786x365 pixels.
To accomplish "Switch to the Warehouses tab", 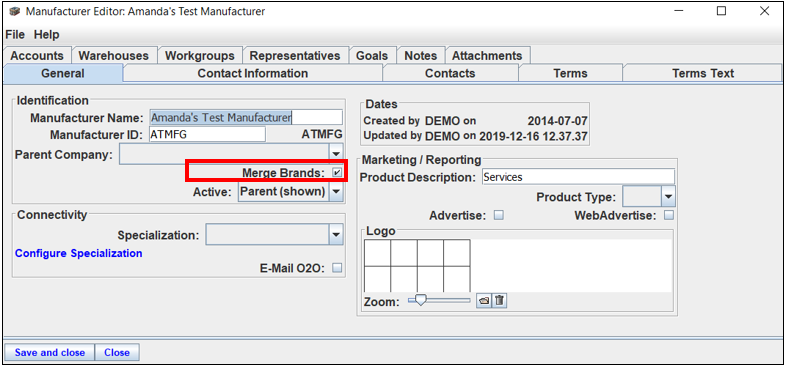I will 114,56.
